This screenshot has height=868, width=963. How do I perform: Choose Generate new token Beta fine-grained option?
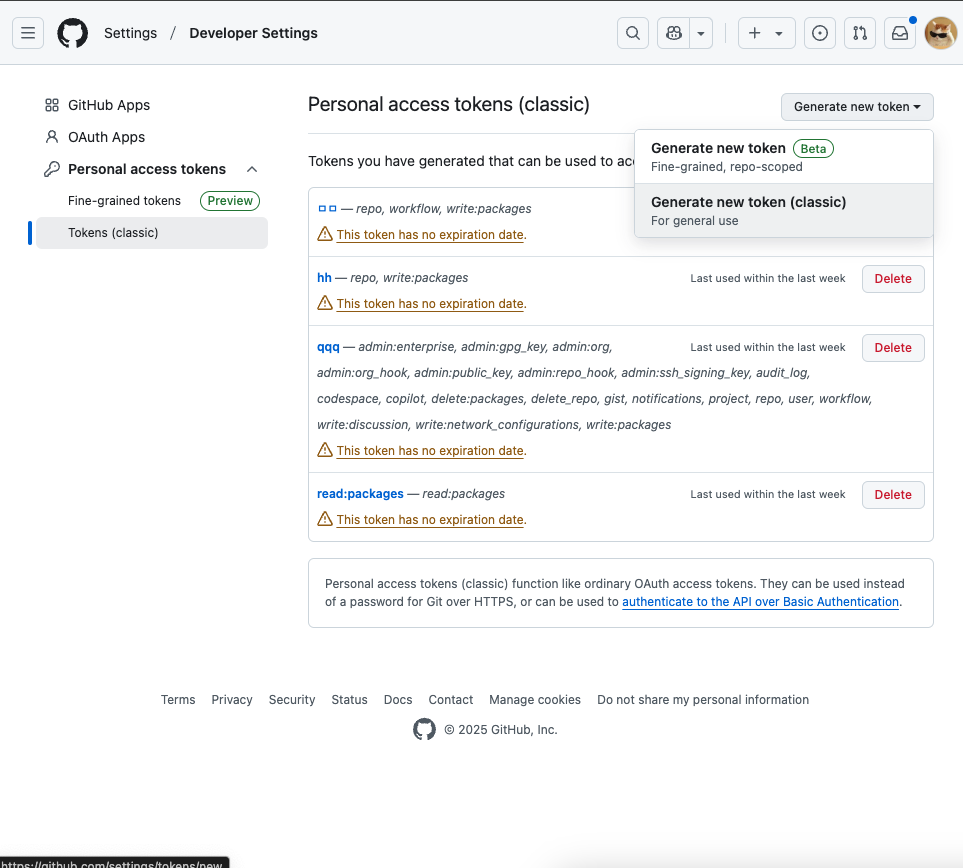pyautogui.click(x=784, y=157)
